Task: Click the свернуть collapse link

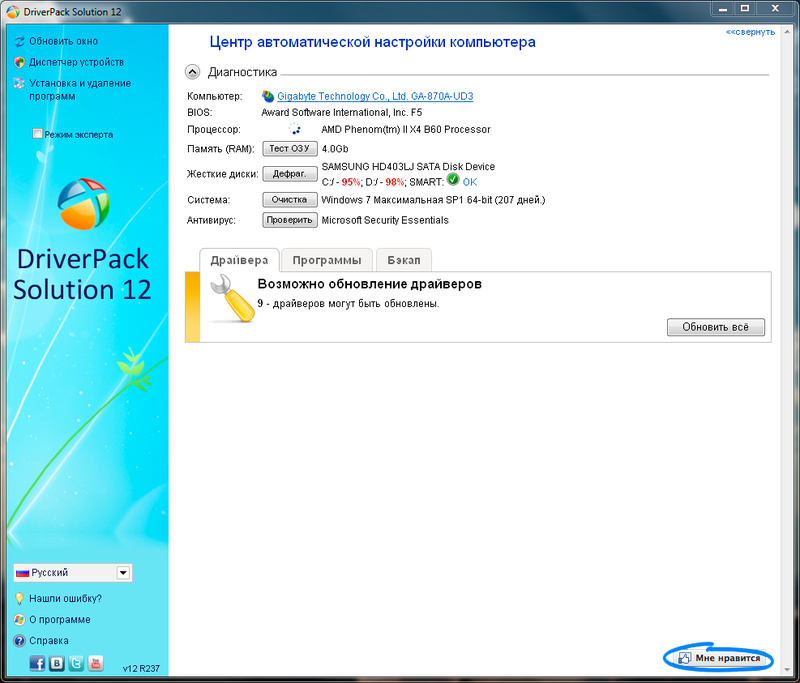Action: point(750,32)
